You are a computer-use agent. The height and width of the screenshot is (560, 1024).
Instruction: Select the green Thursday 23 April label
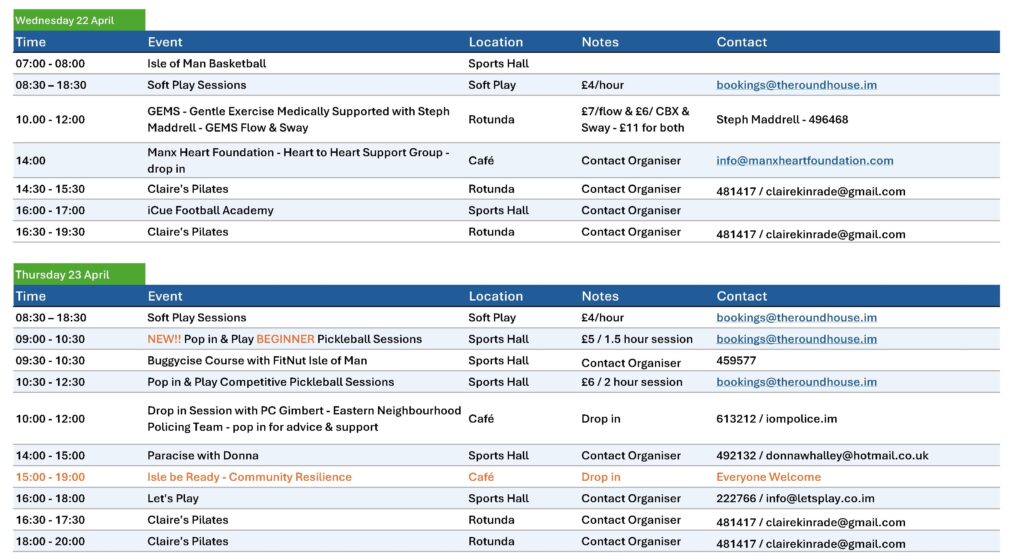(x=79, y=275)
